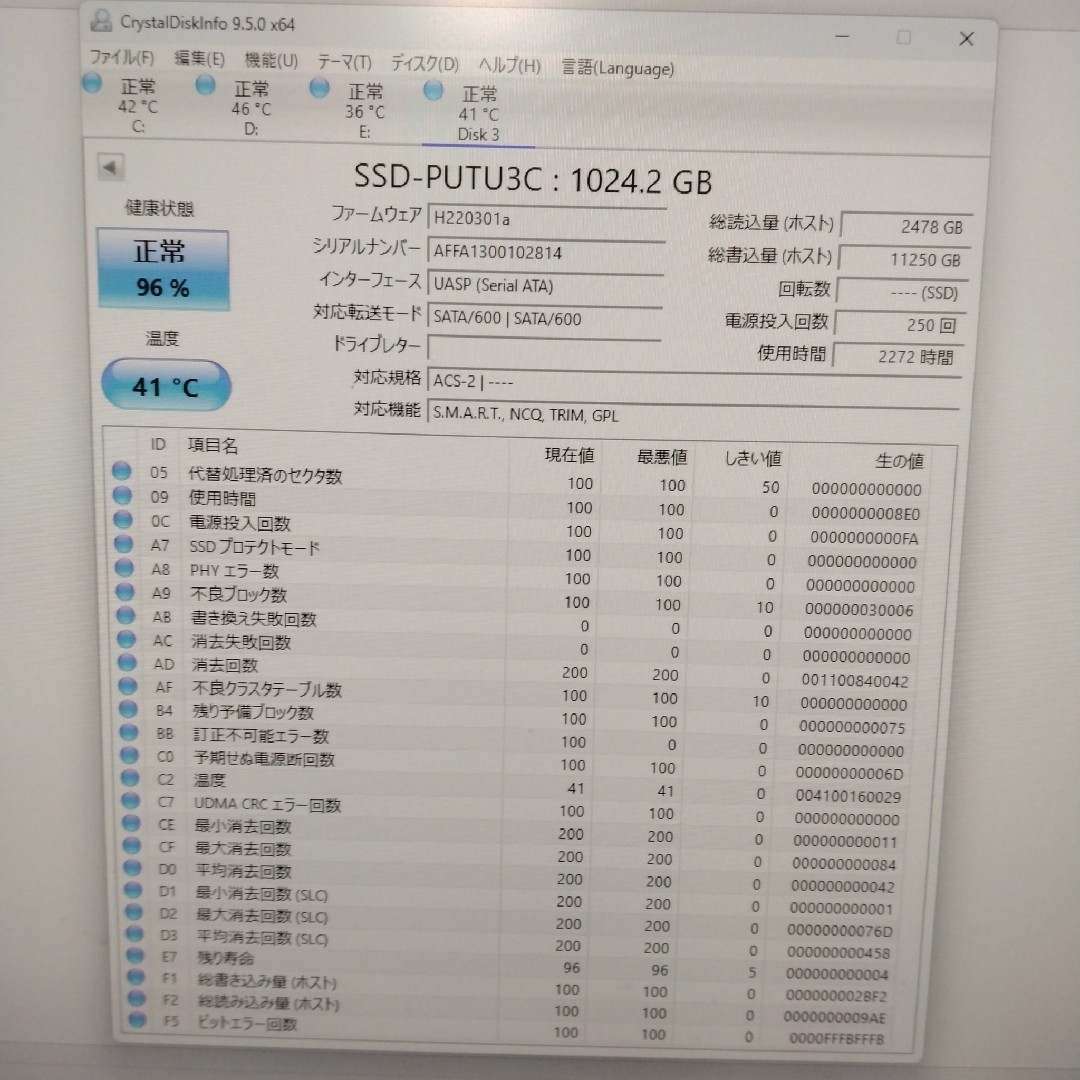Click status icon for AF 不良クラスタテーブル数
This screenshot has height=1080, width=1080.
point(128,686)
